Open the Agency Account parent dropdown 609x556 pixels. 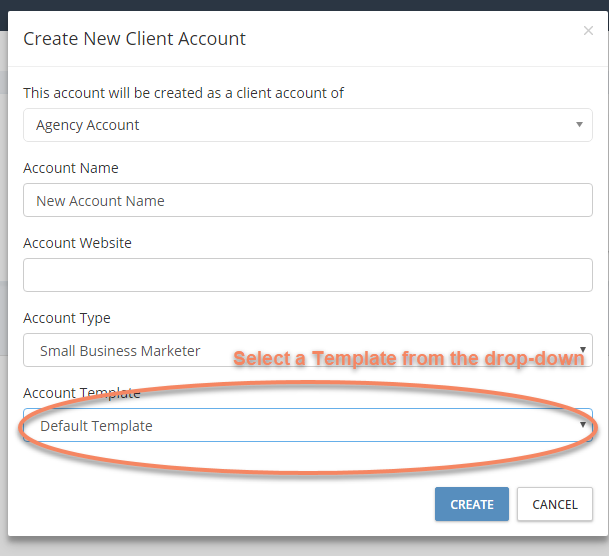[x=308, y=125]
